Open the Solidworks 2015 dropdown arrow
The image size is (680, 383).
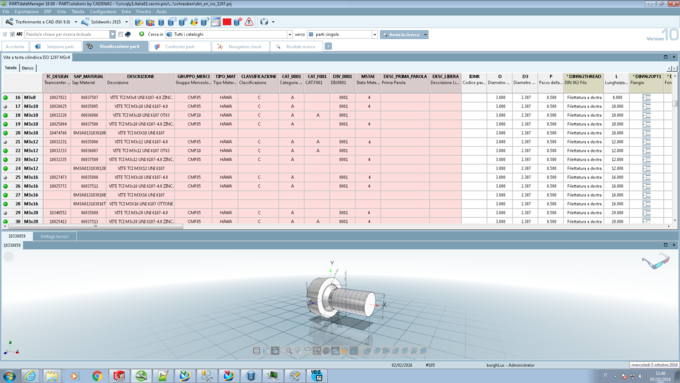click(127, 22)
